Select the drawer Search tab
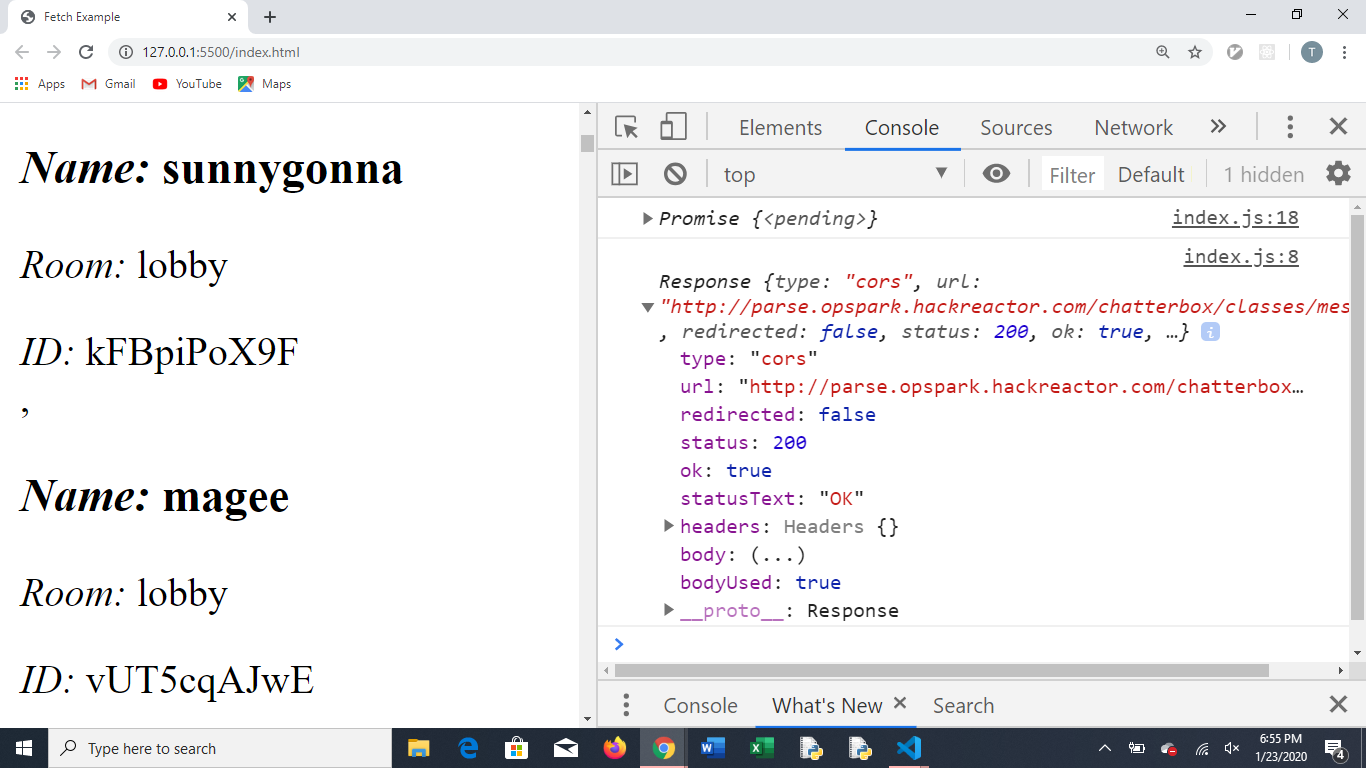This screenshot has height=768, width=1366. coord(963,705)
